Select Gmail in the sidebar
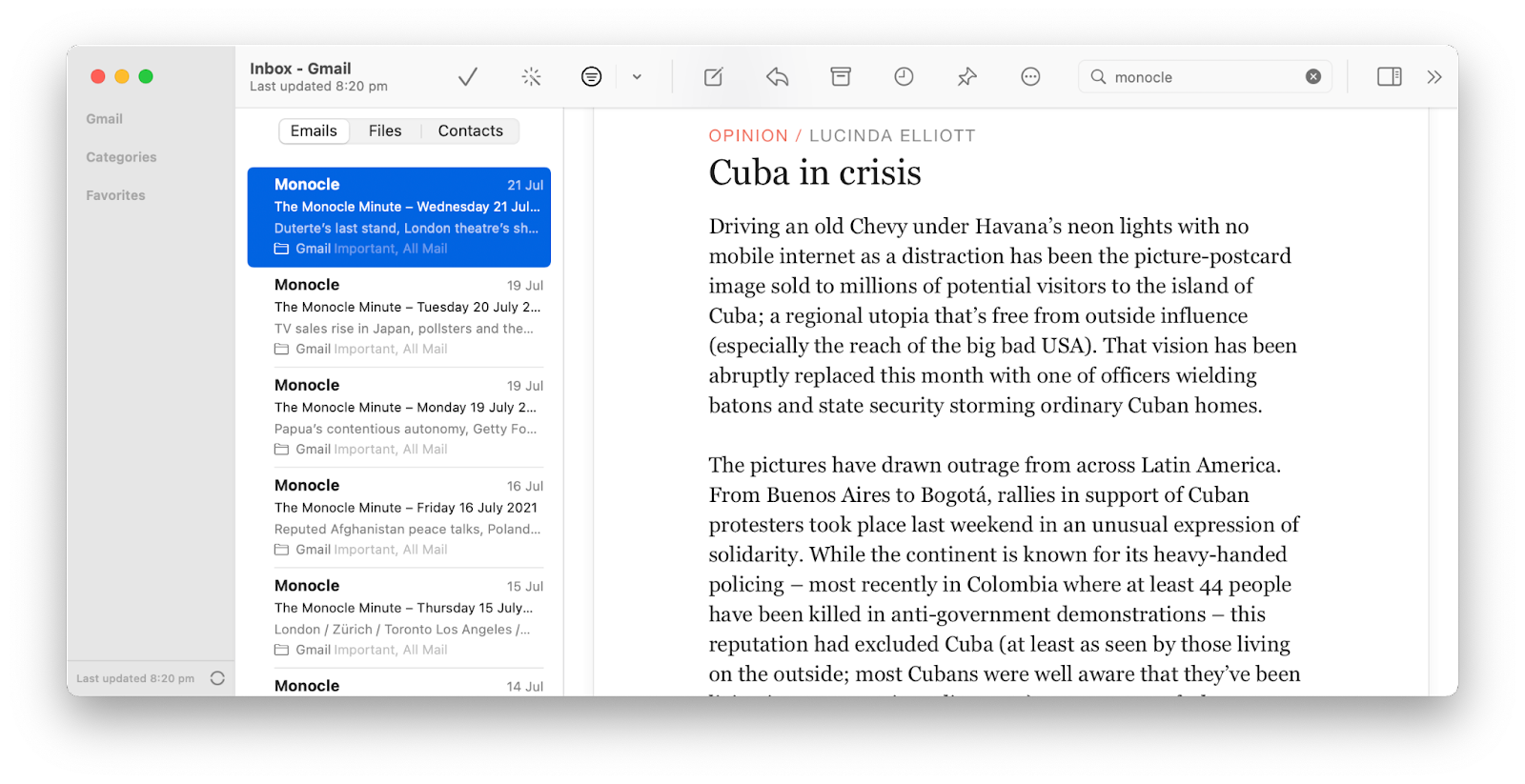1525x784 pixels. click(x=104, y=119)
